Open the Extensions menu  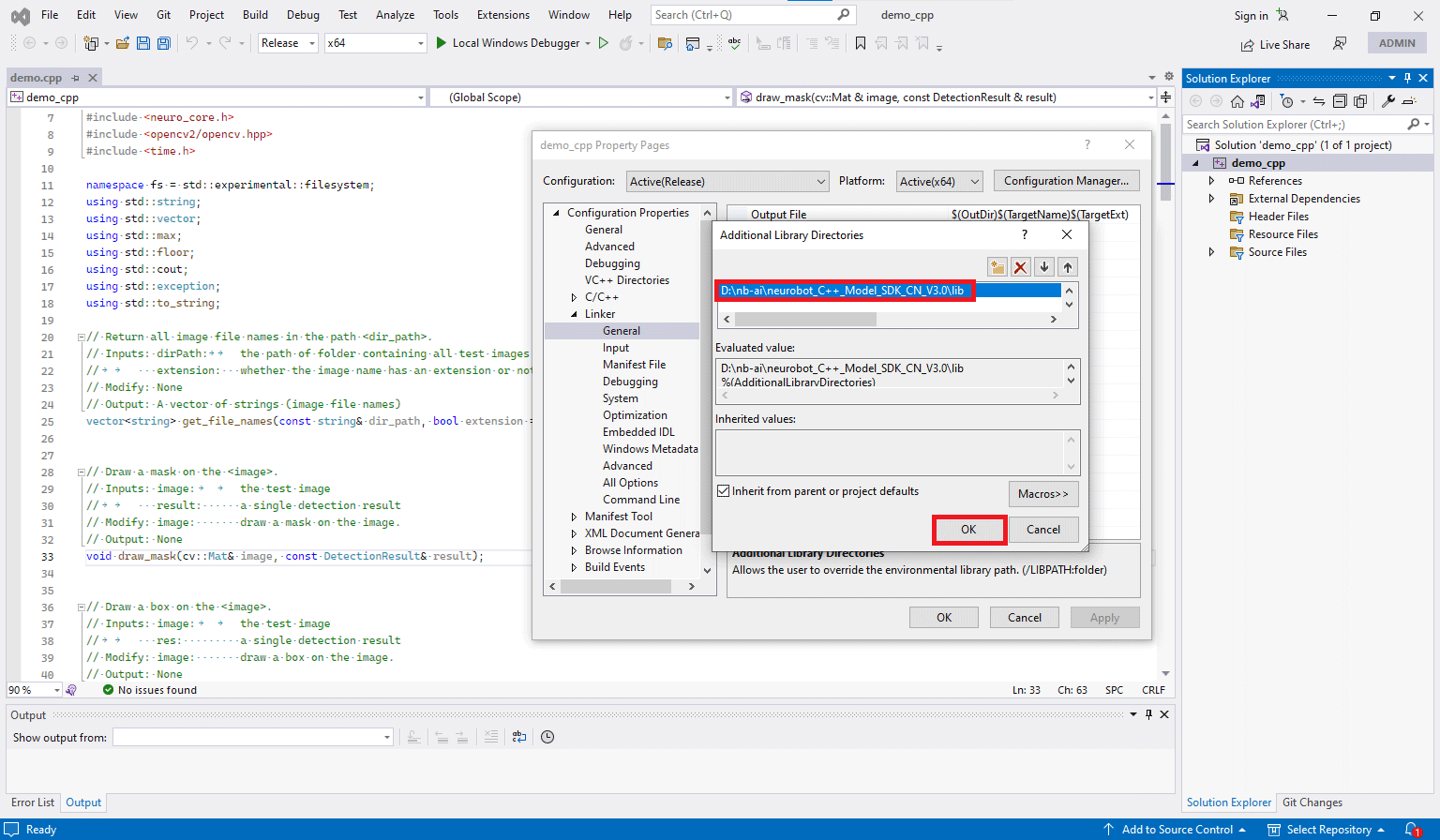tap(503, 15)
